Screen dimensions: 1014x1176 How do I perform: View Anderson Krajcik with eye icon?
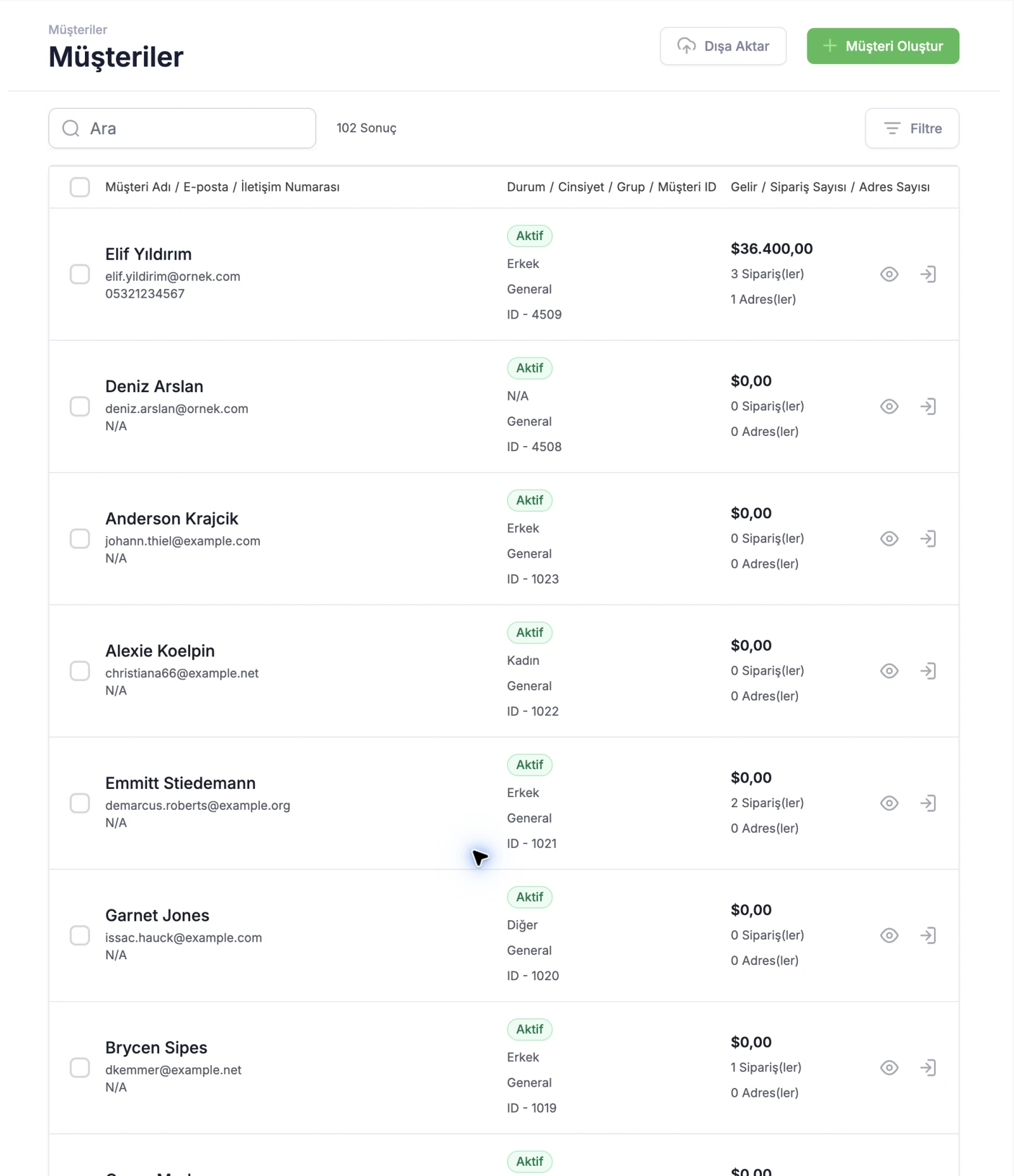pos(889,539)
